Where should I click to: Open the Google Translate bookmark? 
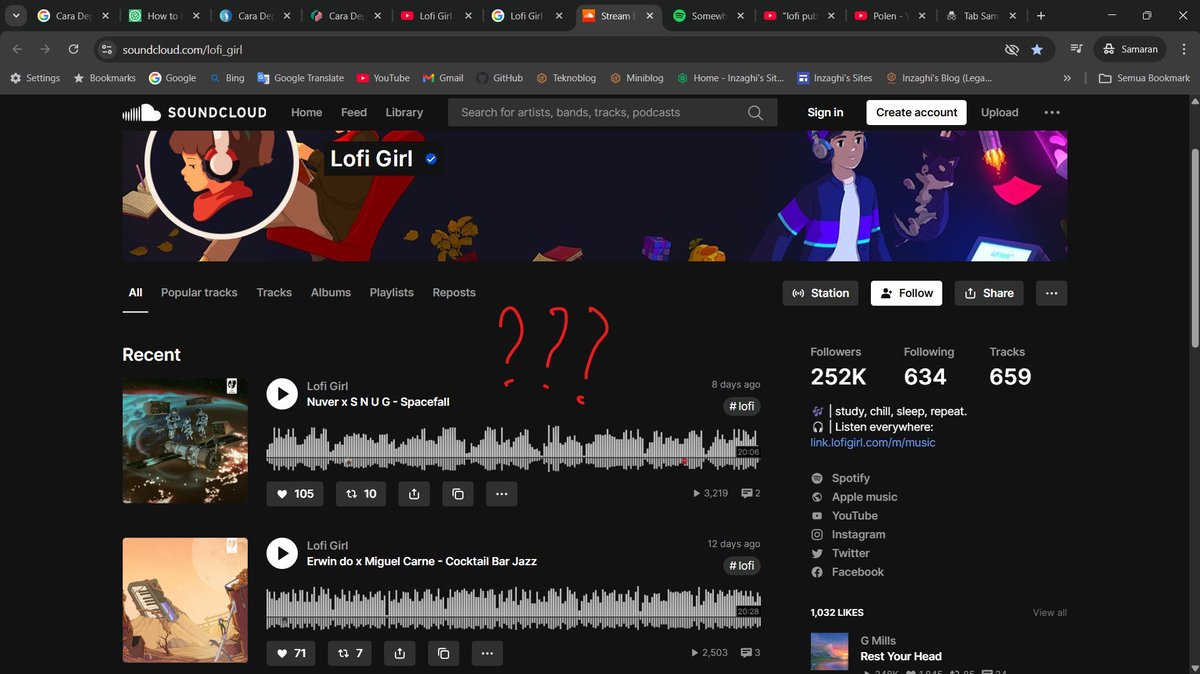click(x=300, y=78)
